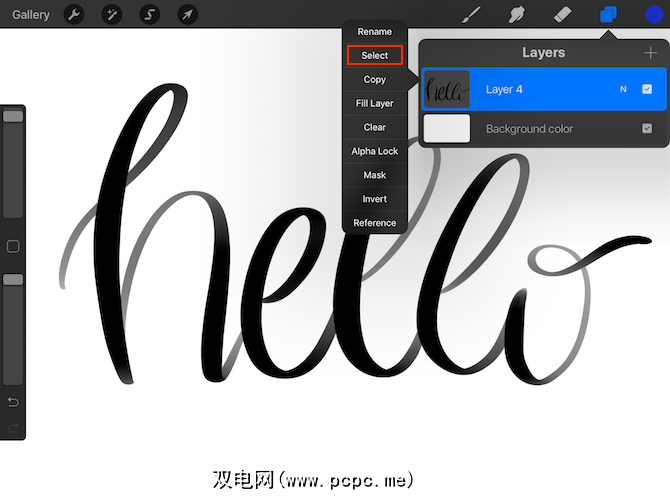The height and width of the screenshot is (503, 670).
Task: Click the brush opacity slider handle
Action: 13,279
